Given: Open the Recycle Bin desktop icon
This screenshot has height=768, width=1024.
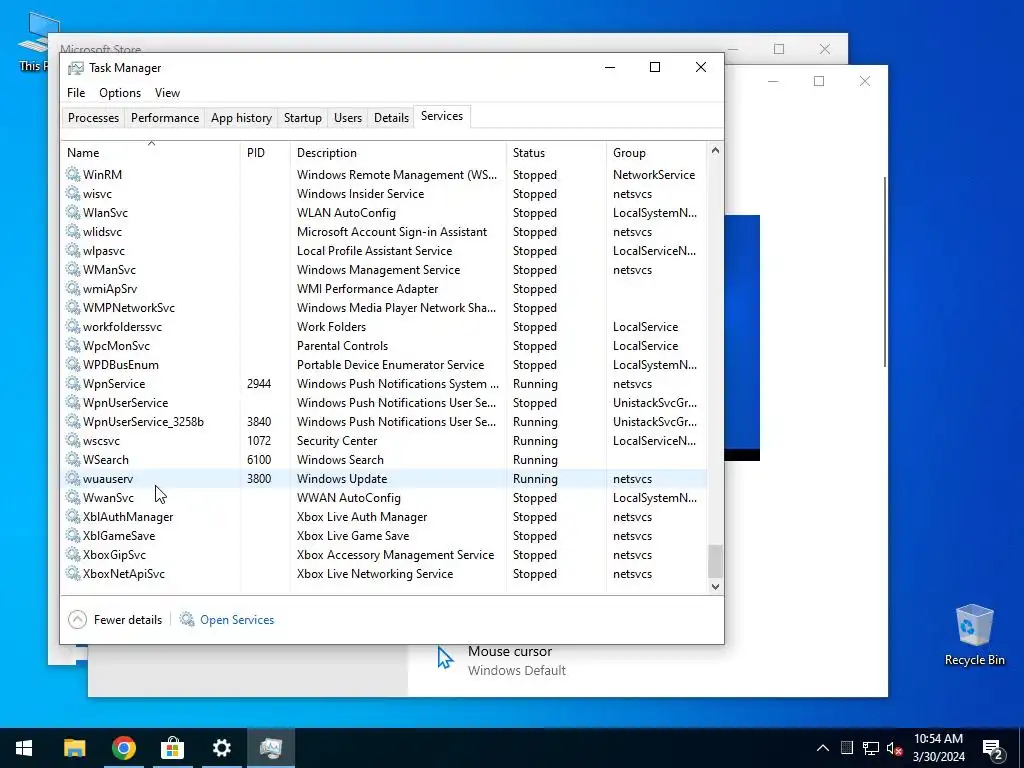Looking at the screenshot, I should coord(974,634).
